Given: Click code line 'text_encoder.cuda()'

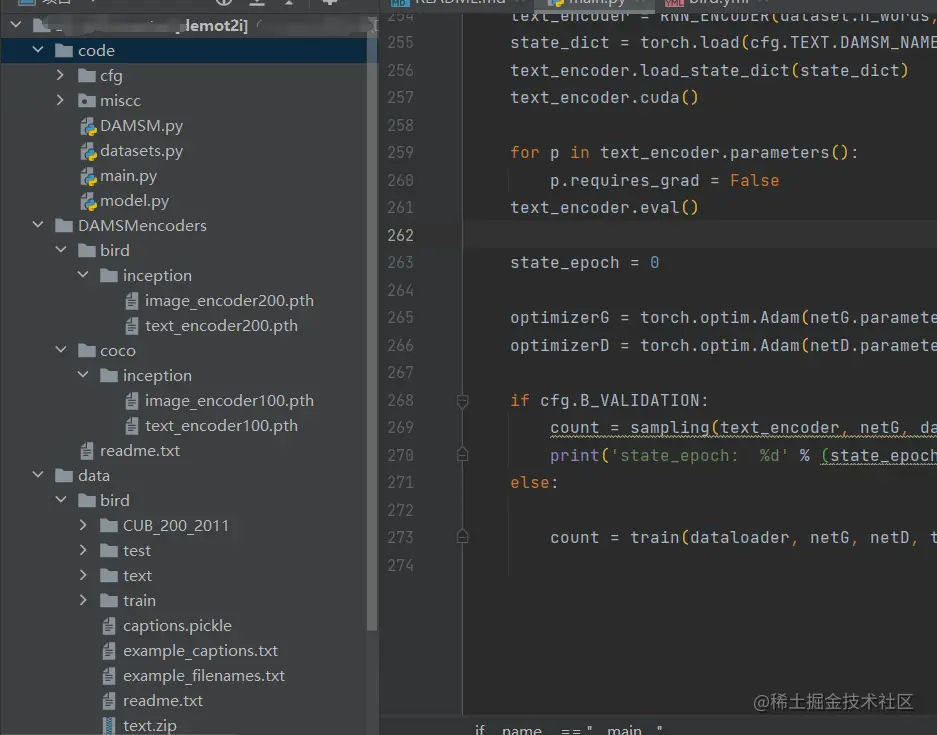Looking at the screenshot, I should tap(604, 97).
